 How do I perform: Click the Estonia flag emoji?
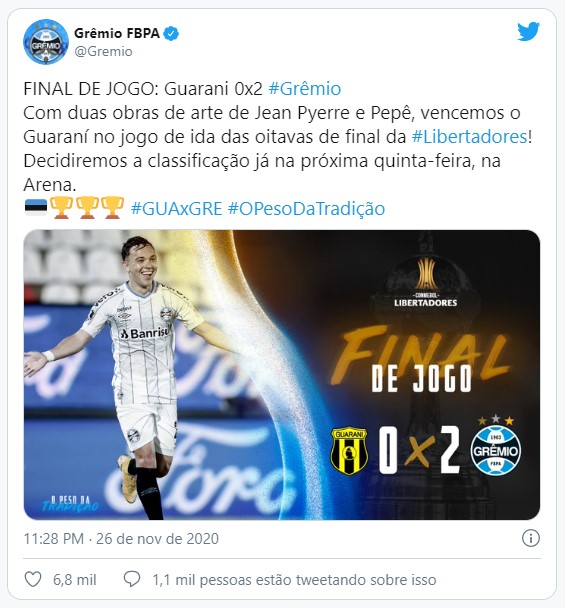(x=36, y=208)
